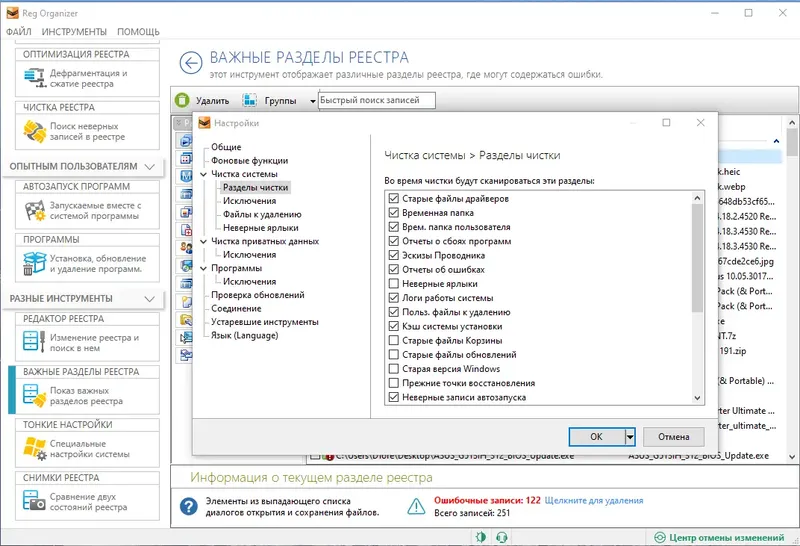Image resolution: width=800 pixels, height=546 pixels.
Task: Open the OK button dropdown arrow
Action: click(631, 437)
